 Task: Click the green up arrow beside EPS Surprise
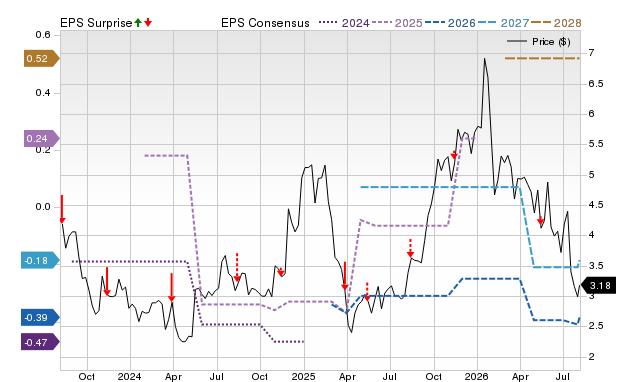138,23
